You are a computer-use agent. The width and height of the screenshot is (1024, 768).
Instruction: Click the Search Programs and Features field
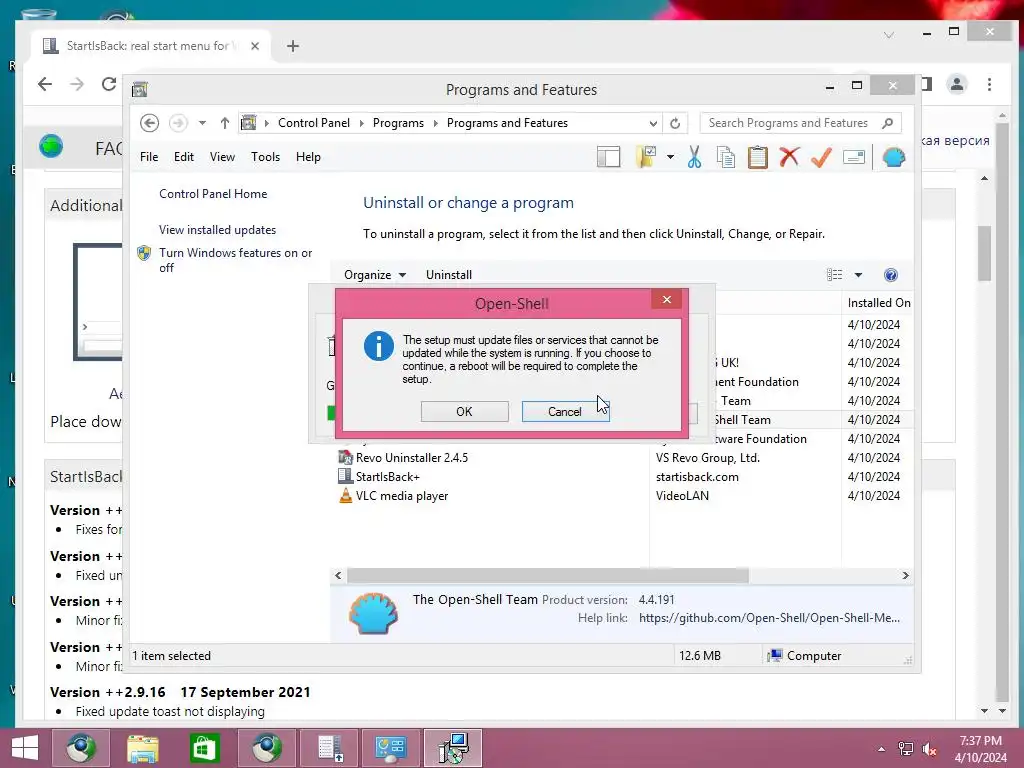tap(800, 123)
